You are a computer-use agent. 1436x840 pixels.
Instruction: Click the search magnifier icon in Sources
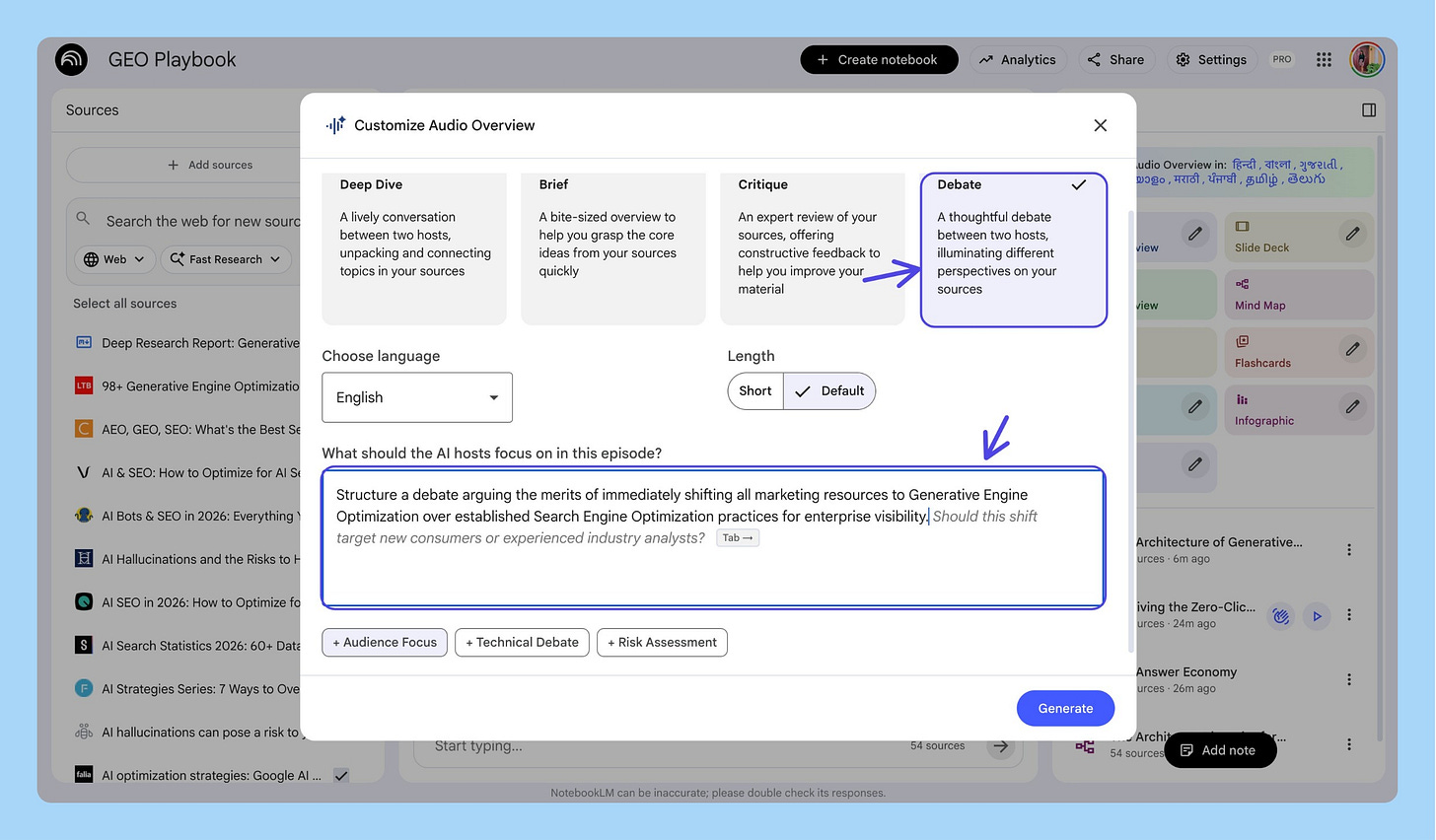point(83,219)
